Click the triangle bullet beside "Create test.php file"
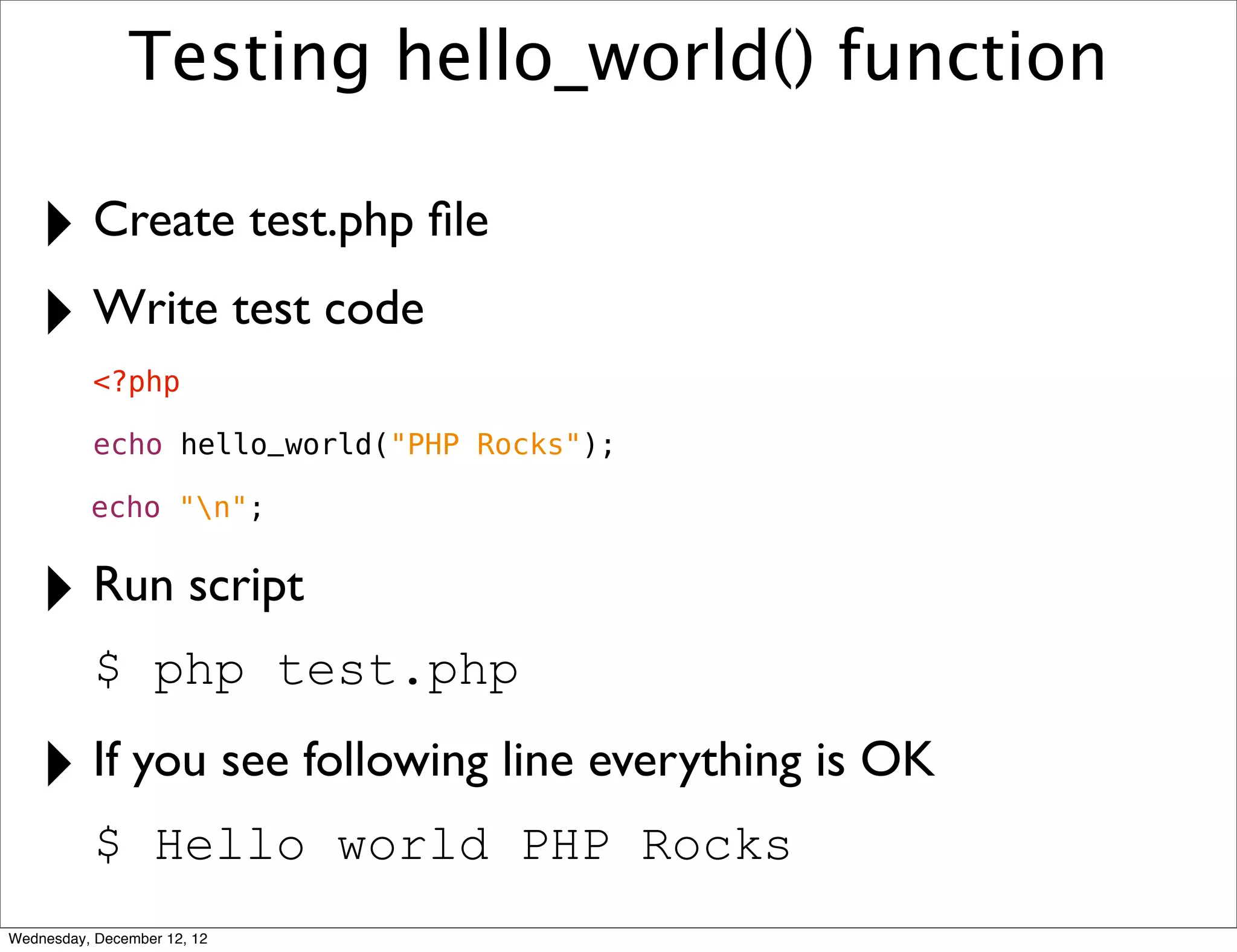The height and width of the screenshot is (952, 1237). click(59, 224)
